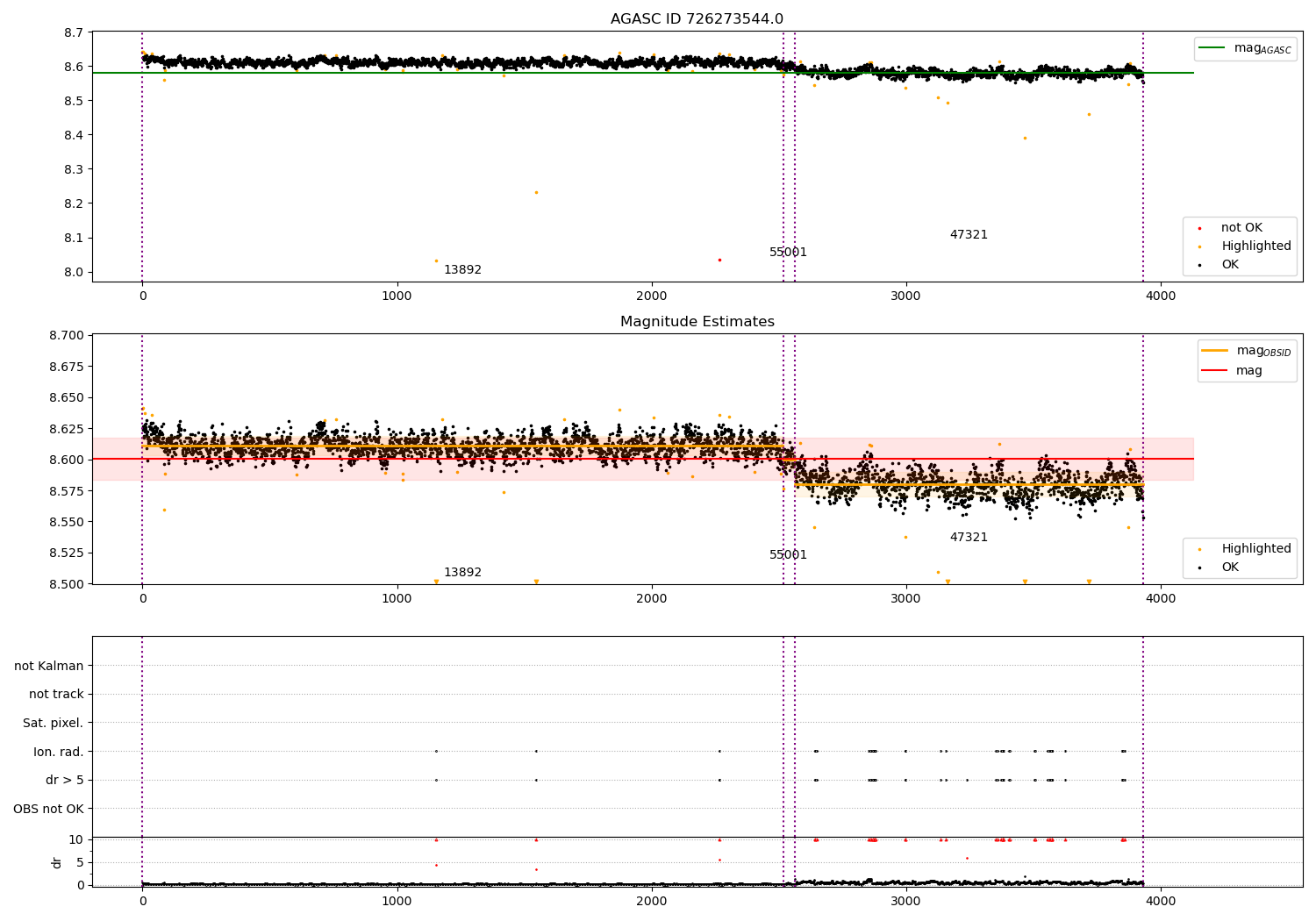Click the "not Kalman" row label
This screenshot has width=1316, height=921.
[49, 667]
